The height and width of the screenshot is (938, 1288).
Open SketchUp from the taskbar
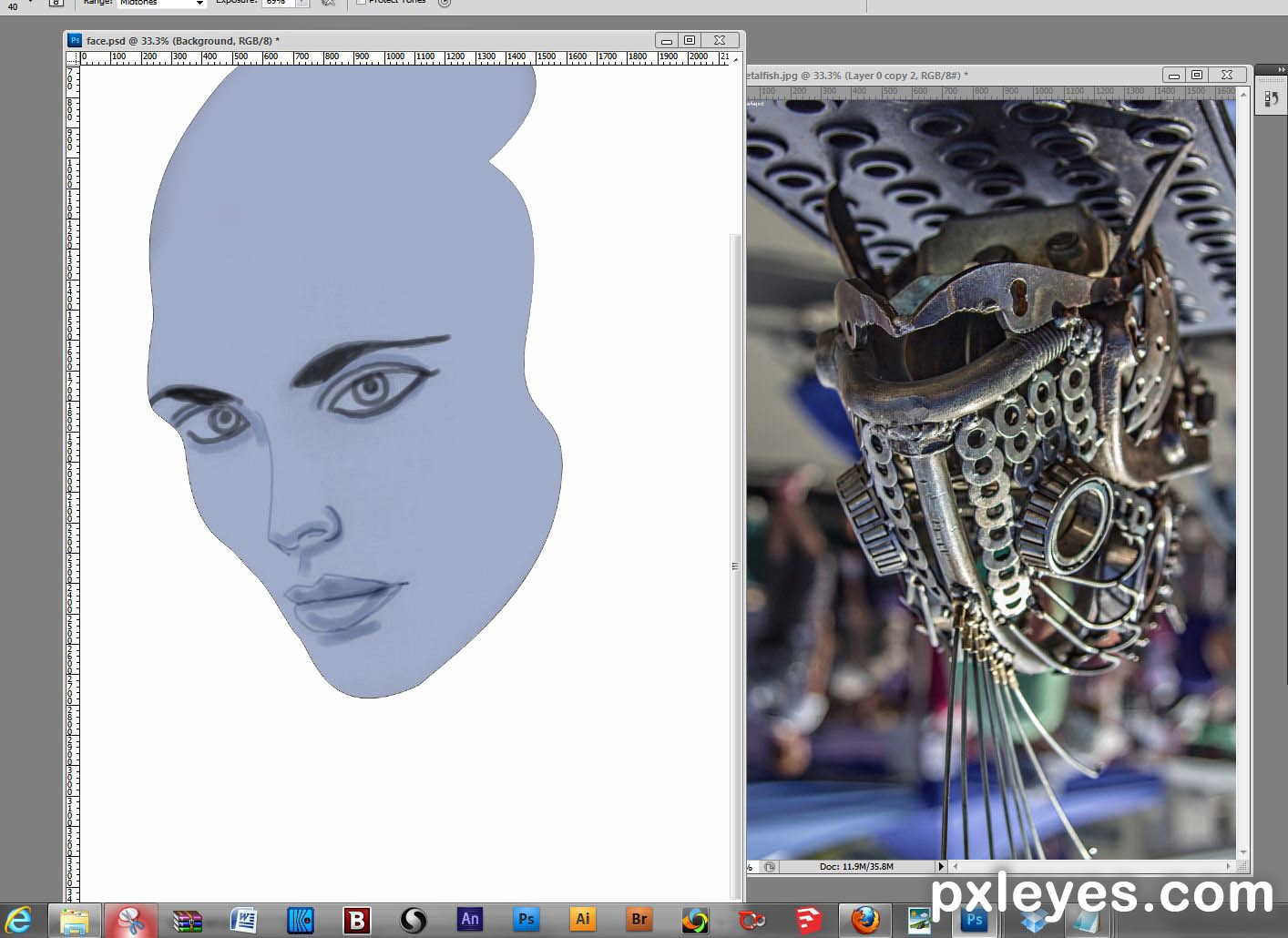(808, 921)
